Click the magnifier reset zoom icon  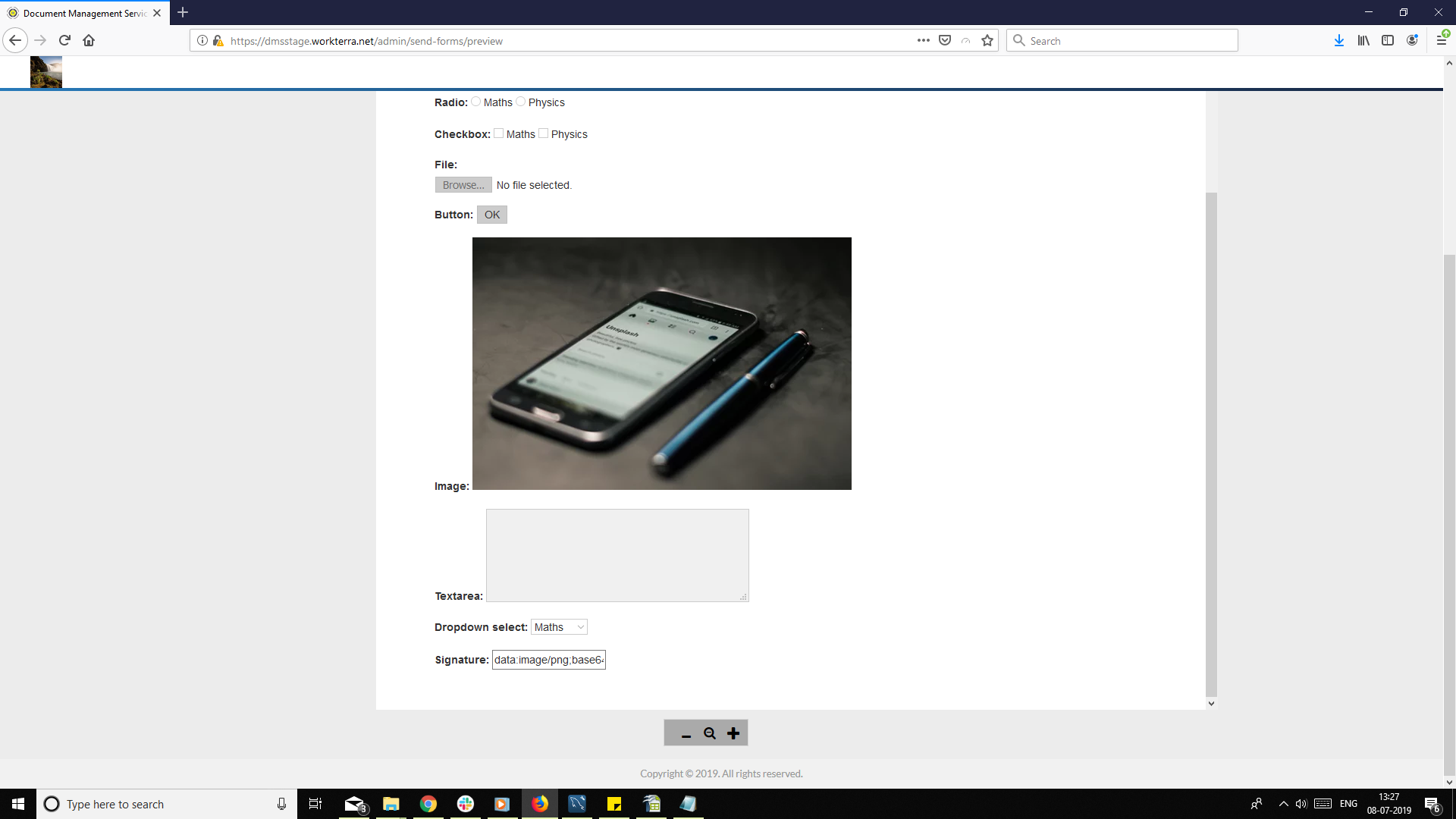710,733
